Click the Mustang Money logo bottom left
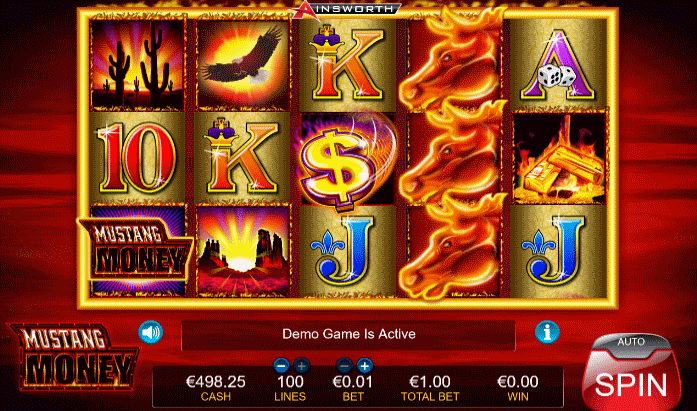 click(x=74, y=358)
